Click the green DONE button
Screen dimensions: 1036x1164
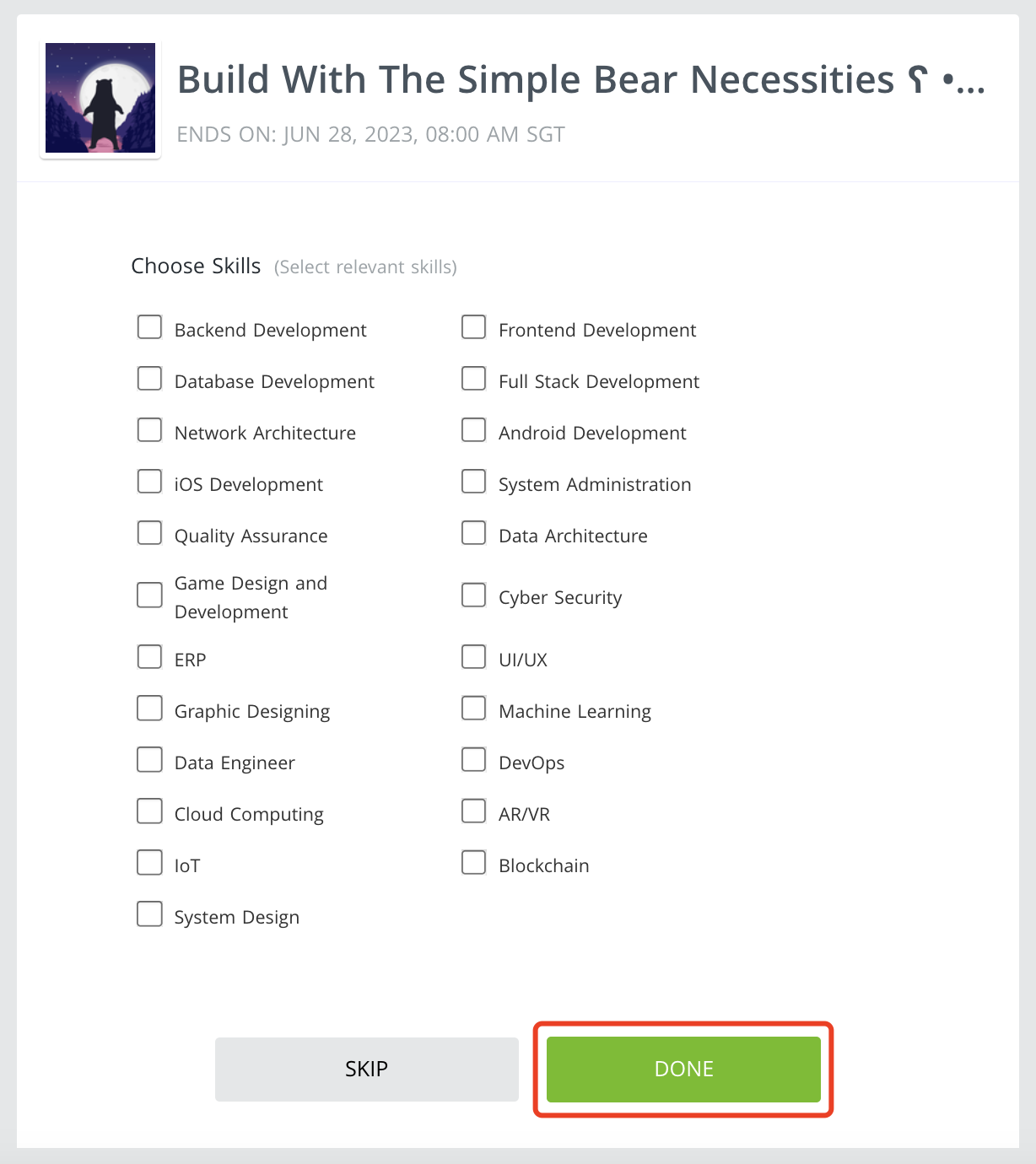point(683,1069)
